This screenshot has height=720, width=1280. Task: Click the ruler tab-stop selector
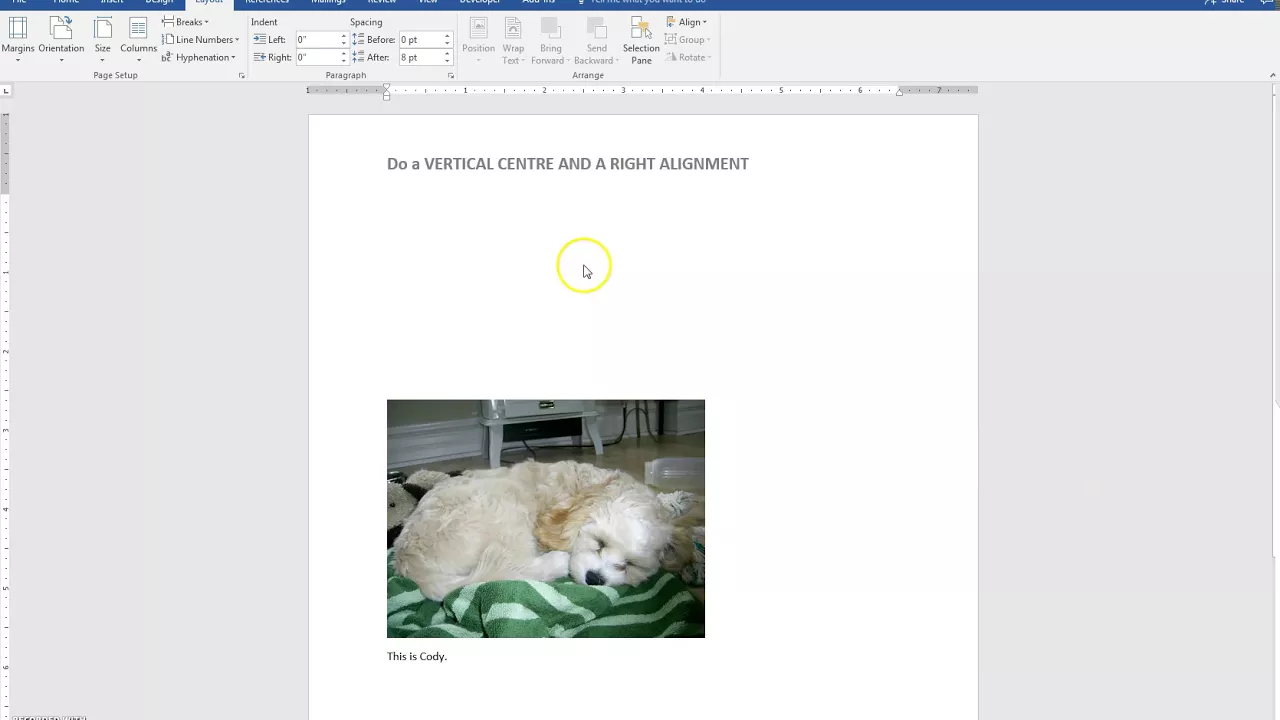tap(6, 91)
